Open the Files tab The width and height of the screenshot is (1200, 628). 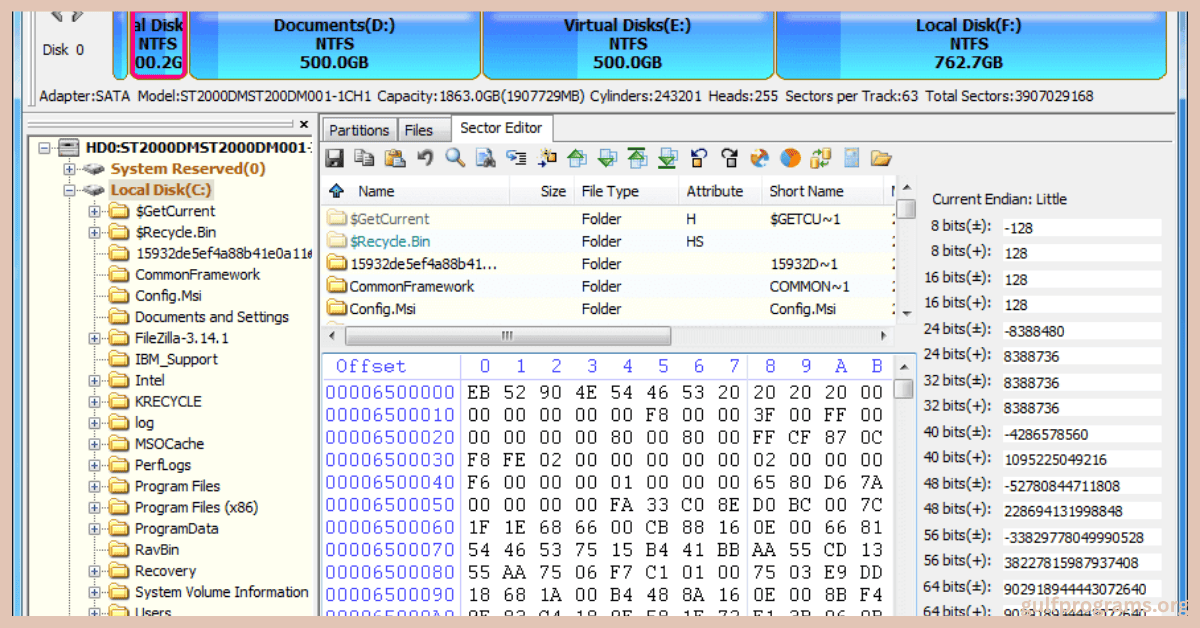coord(424,129)
